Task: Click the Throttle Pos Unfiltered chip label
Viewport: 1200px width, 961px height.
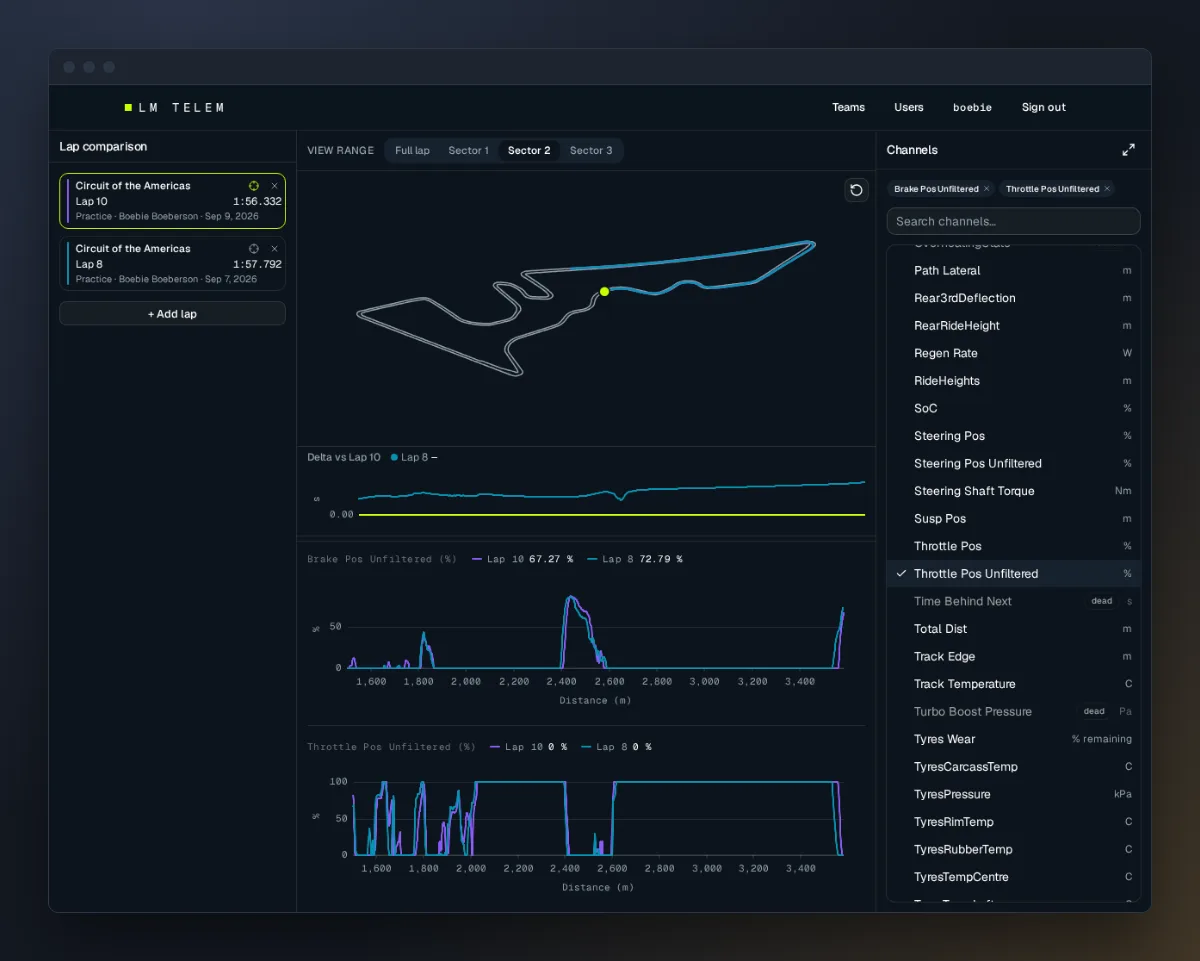Action: 1052,189
